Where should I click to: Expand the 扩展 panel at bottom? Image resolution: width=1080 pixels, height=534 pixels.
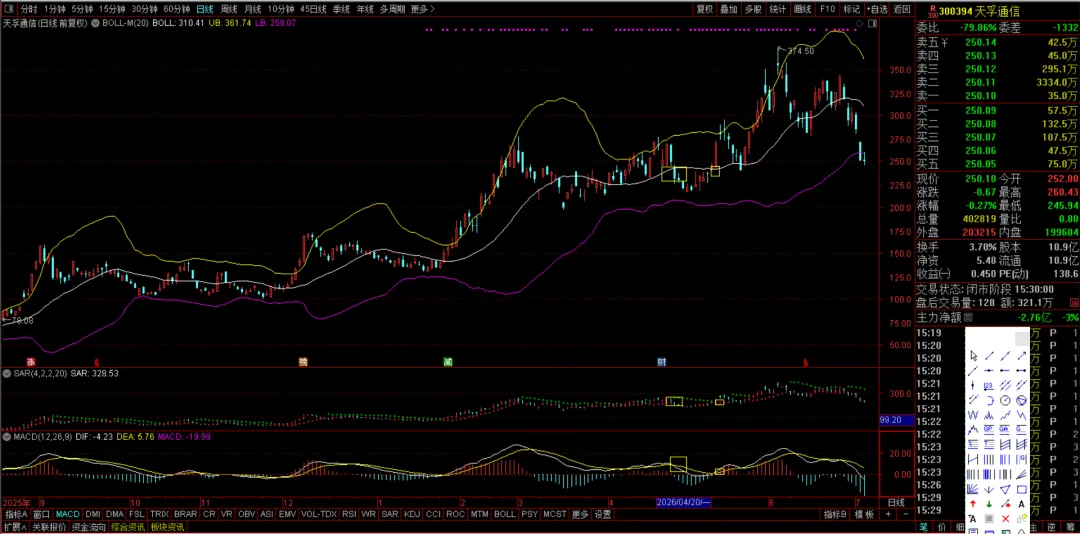(14, 527)
